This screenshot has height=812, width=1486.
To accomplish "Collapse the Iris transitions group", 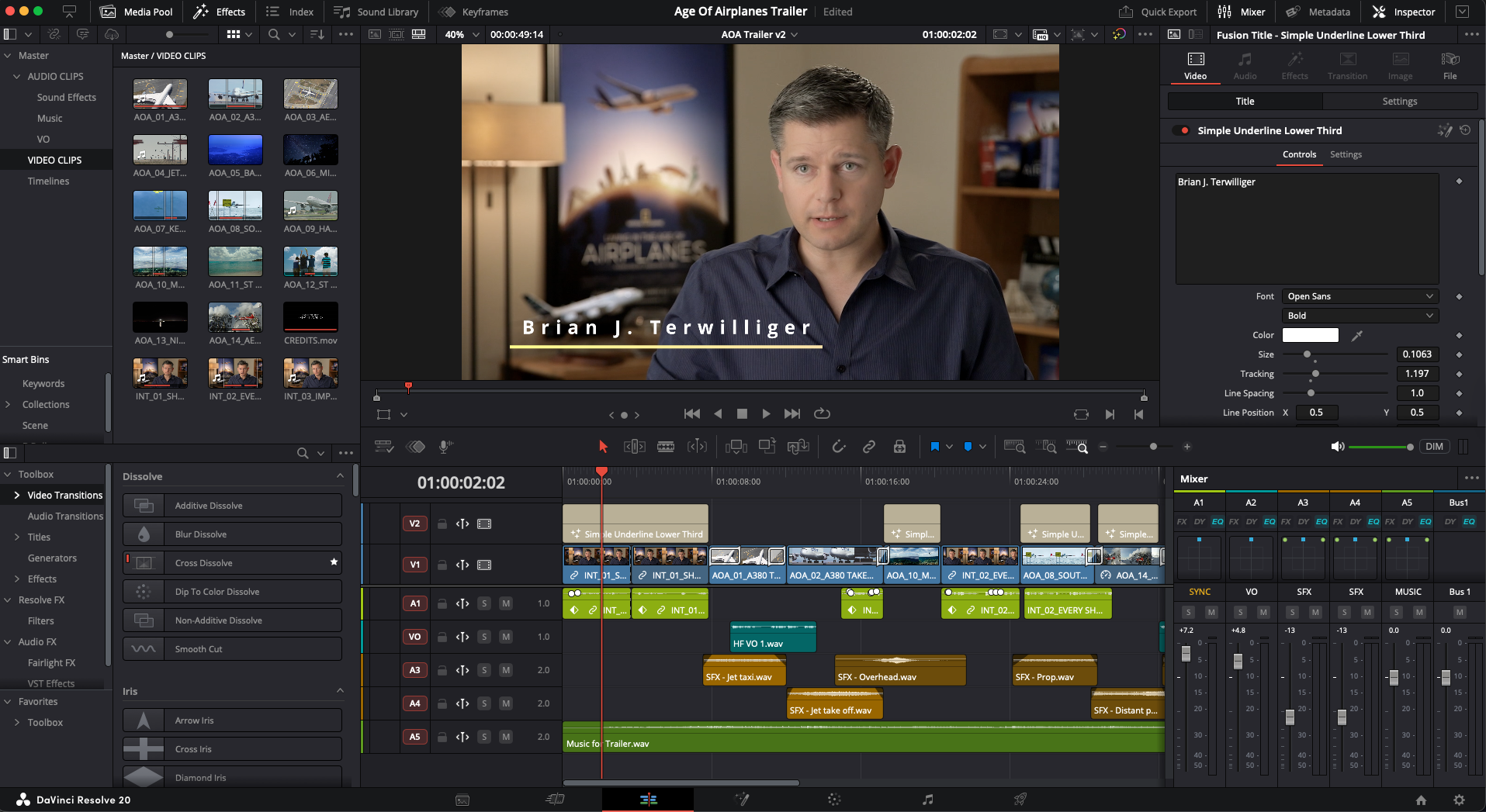I will (339, 691).
